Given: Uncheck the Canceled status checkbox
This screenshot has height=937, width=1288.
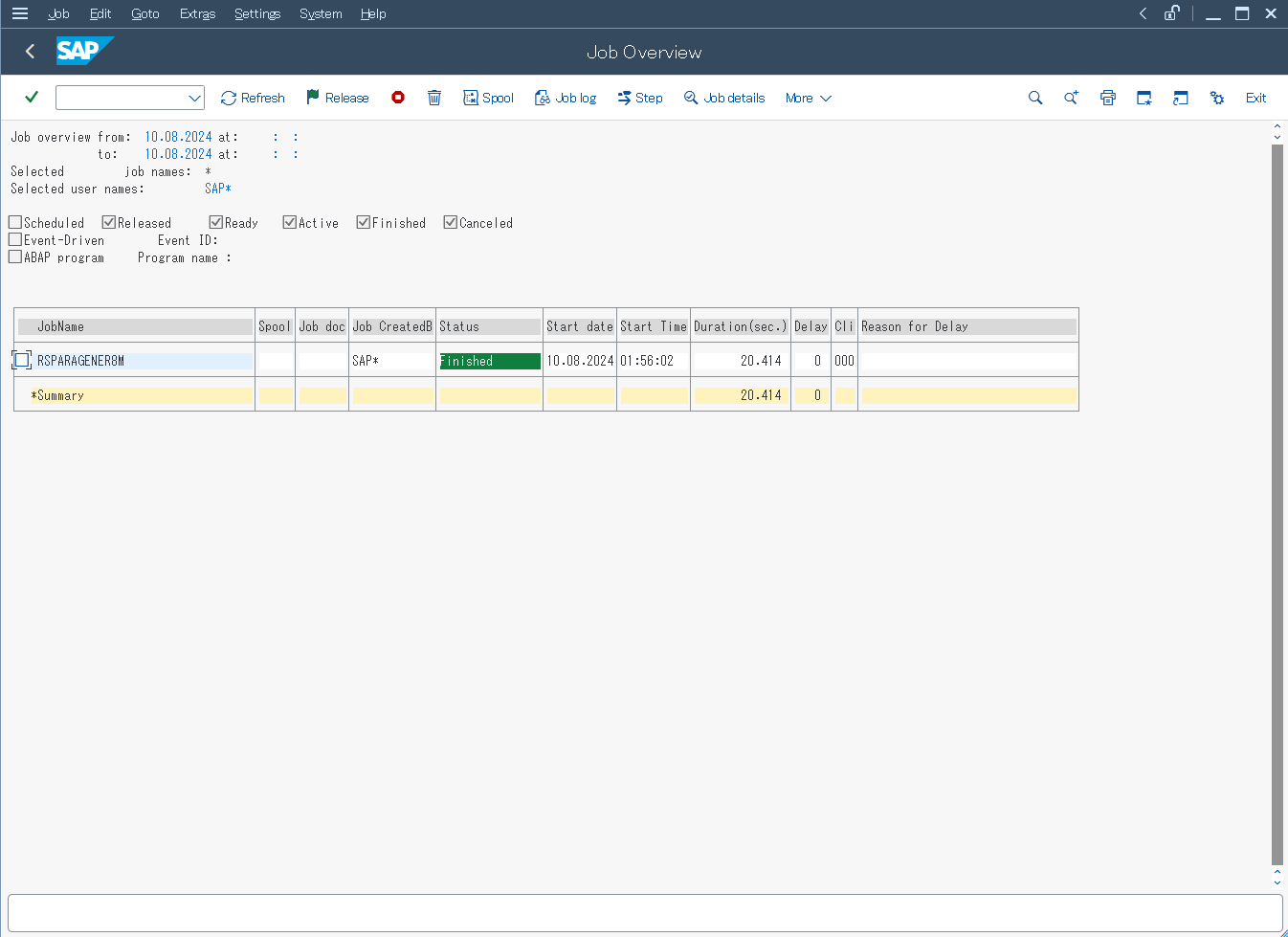Looking at the screenshot, I should [x=451, y=223].
